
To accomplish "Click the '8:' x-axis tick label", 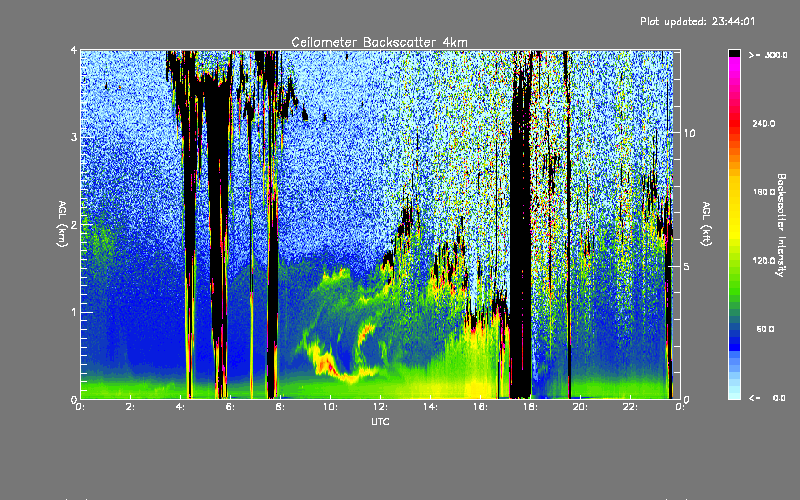I will (x=280, y=407).
